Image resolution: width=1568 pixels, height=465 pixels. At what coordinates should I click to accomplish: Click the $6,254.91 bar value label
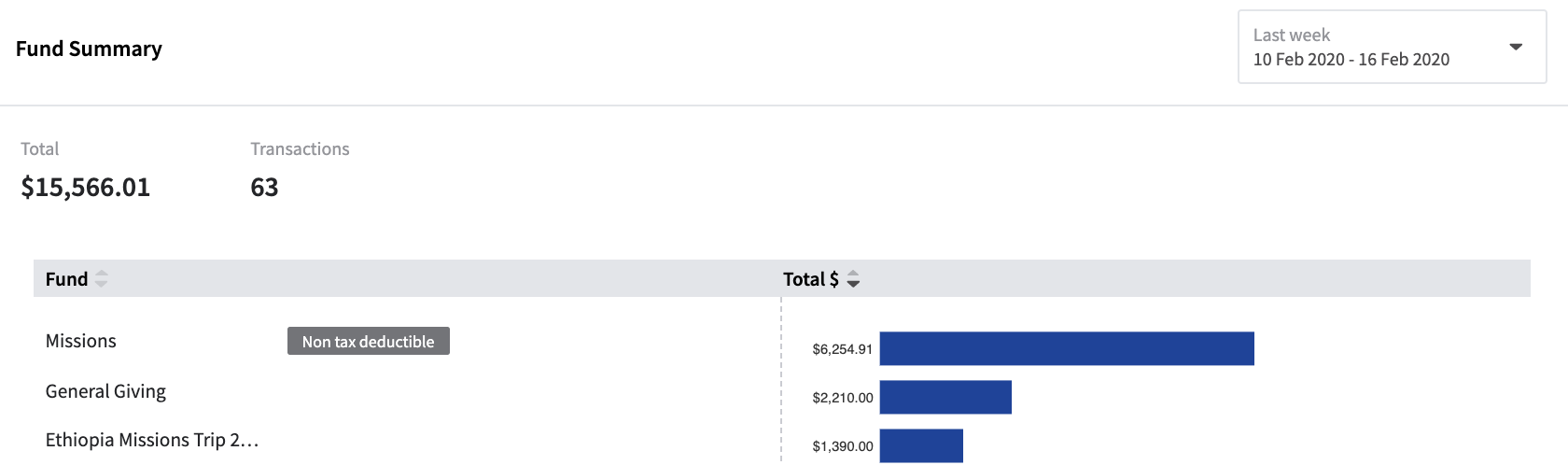coord(842,349)
